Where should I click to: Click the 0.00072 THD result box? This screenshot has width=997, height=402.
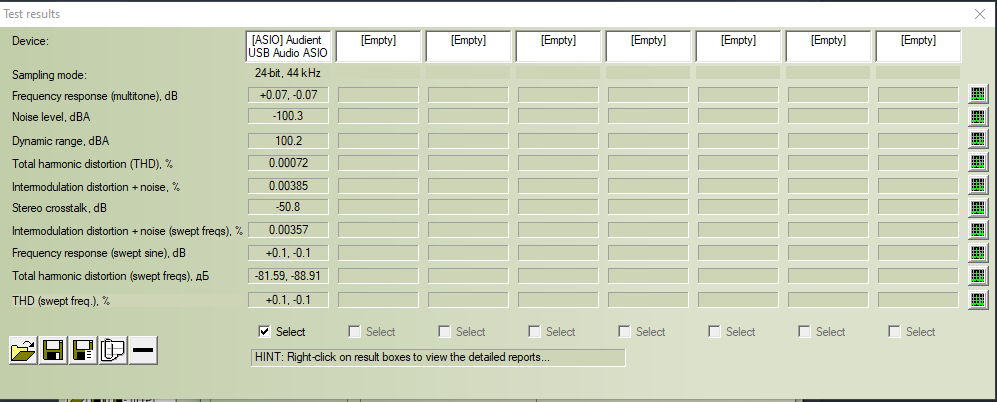pos(289,163)
